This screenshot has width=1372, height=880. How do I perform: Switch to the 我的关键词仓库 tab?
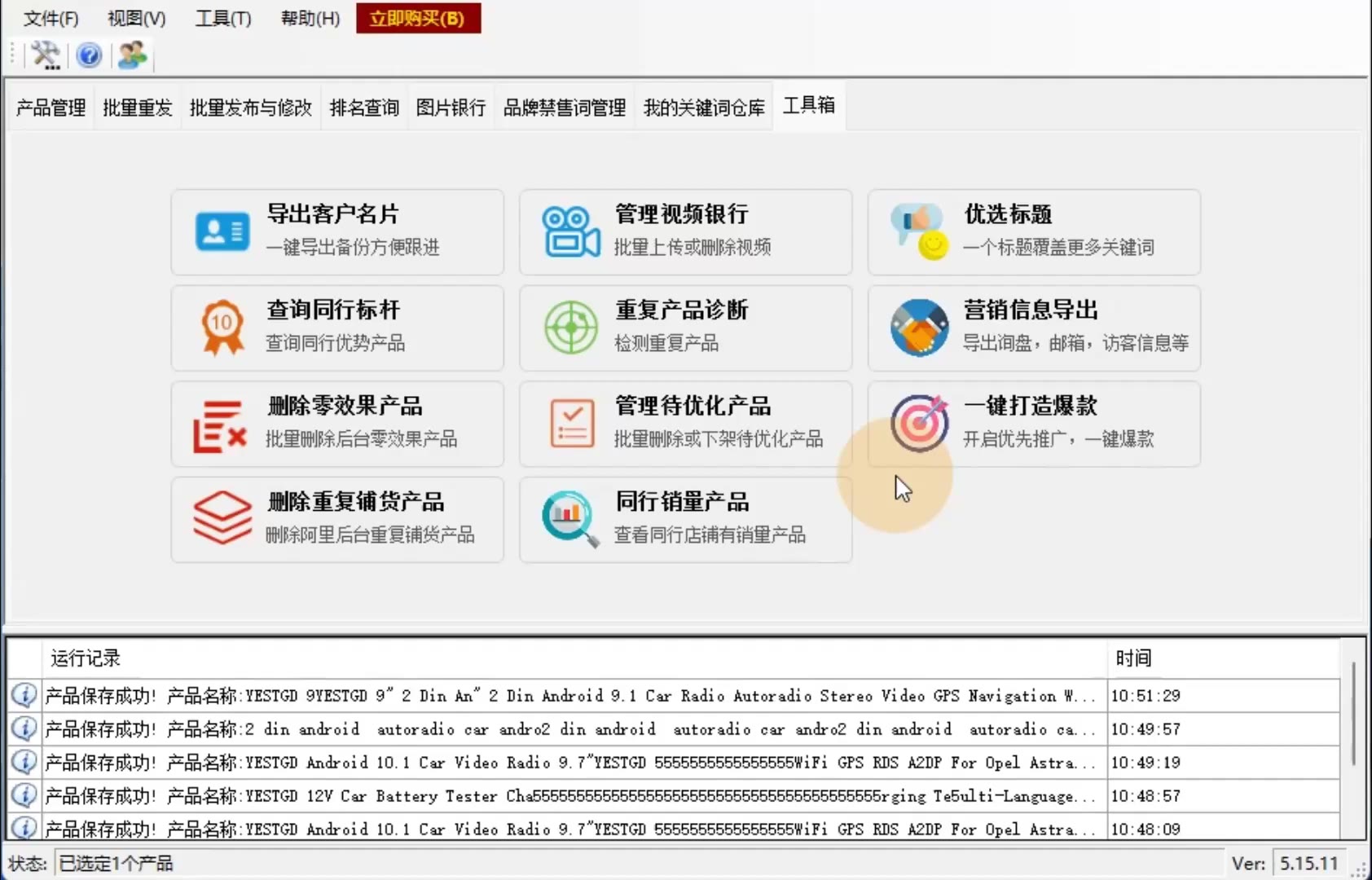(x=705, y=108)
